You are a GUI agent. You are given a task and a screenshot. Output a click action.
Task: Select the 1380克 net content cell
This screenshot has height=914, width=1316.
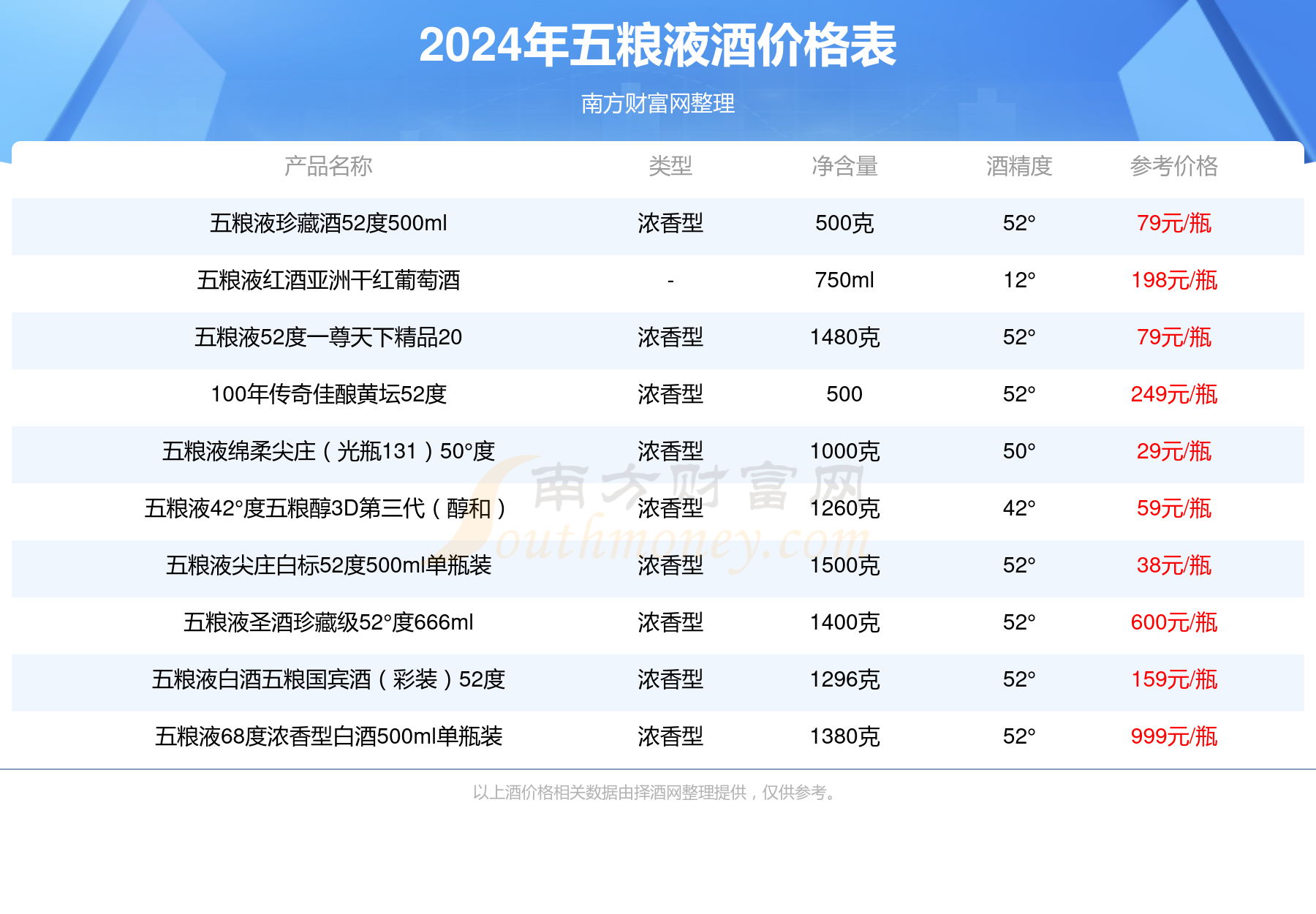pos(844,736)
